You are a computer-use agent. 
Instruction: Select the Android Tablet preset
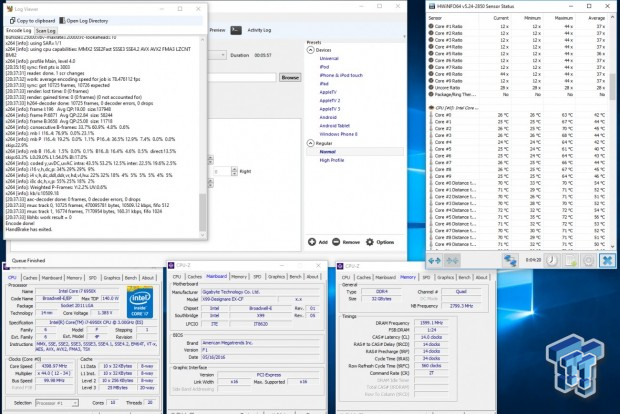335,126
